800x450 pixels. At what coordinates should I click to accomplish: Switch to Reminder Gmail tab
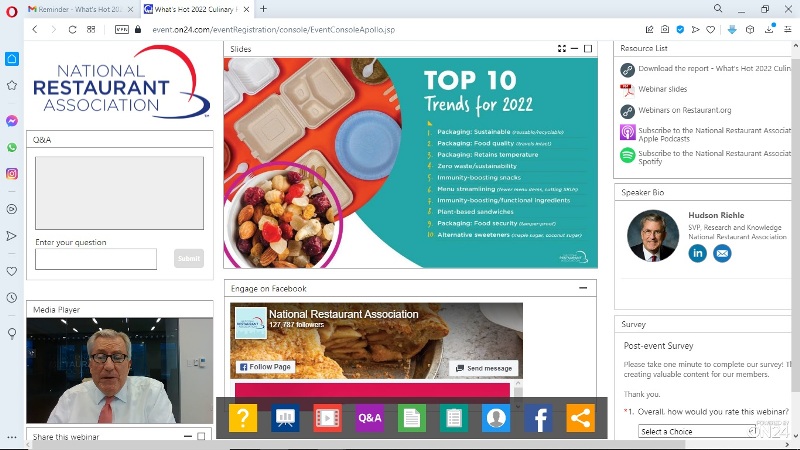click(x=81, y=9)
